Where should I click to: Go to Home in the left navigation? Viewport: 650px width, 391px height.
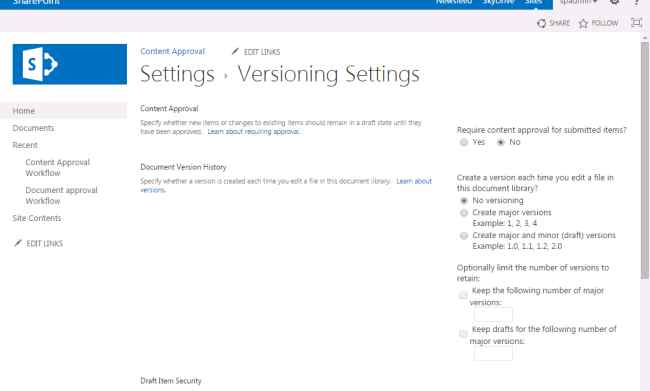click(x=24, y=111)
